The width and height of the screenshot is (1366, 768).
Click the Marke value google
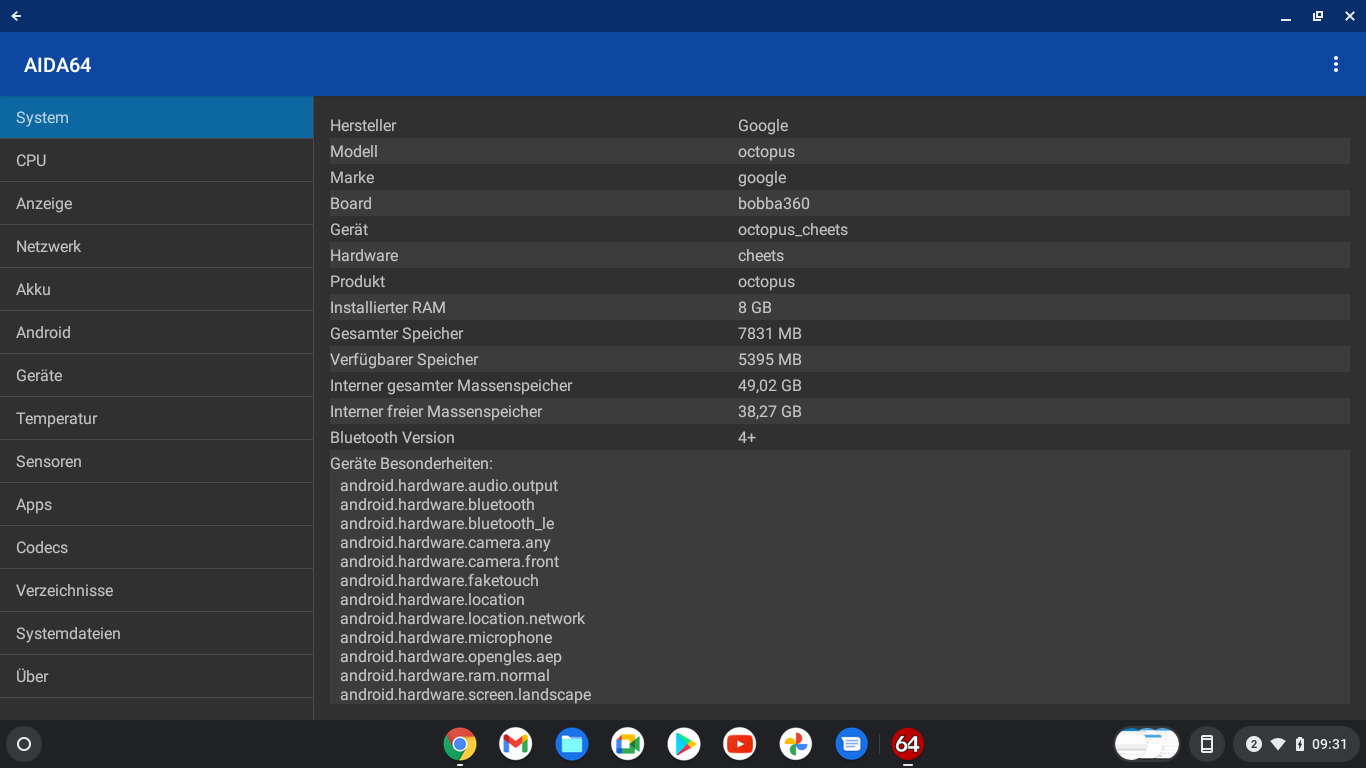point(762,177)
